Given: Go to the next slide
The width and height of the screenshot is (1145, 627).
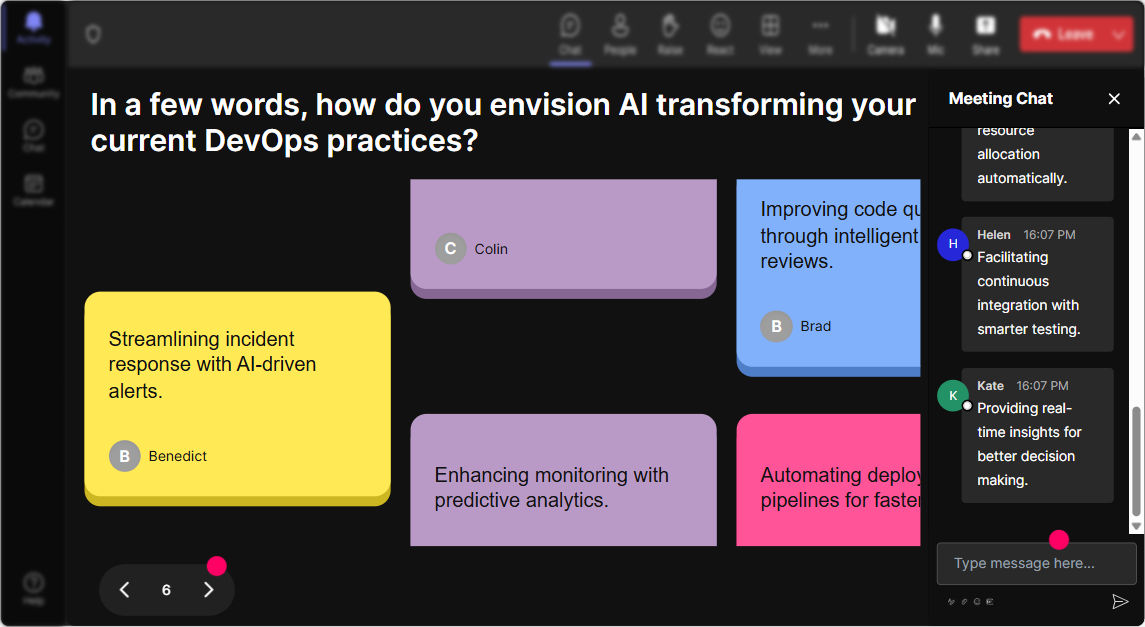Looking at the screenshot, I should coord(209,590).
